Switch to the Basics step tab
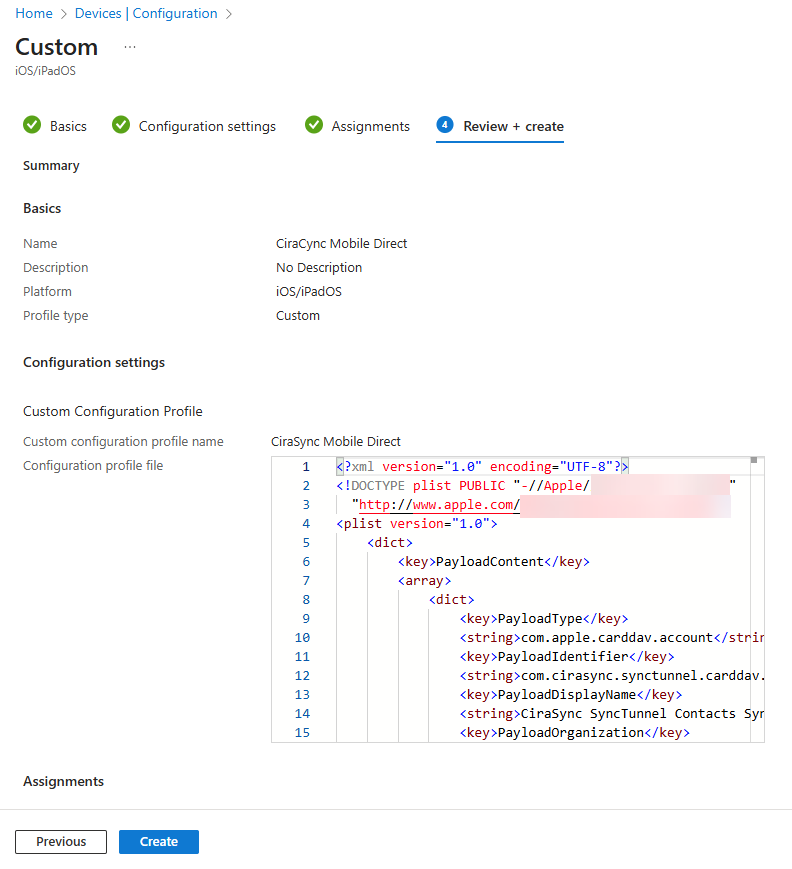Image resolution: width=792 pixels, height=869 pixels. point(68,126)
